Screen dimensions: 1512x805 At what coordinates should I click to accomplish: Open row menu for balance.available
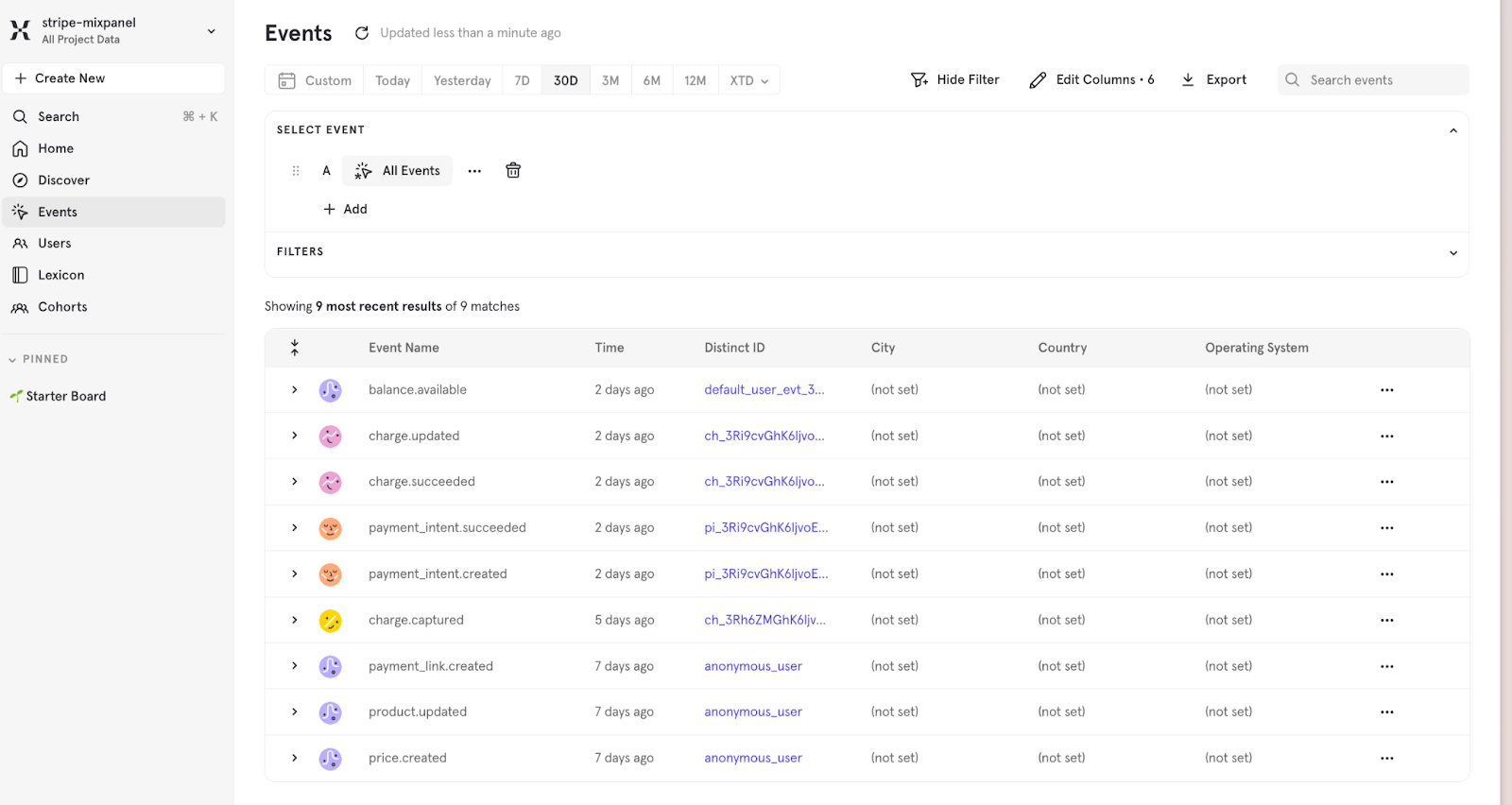(x=1386, y=390)
